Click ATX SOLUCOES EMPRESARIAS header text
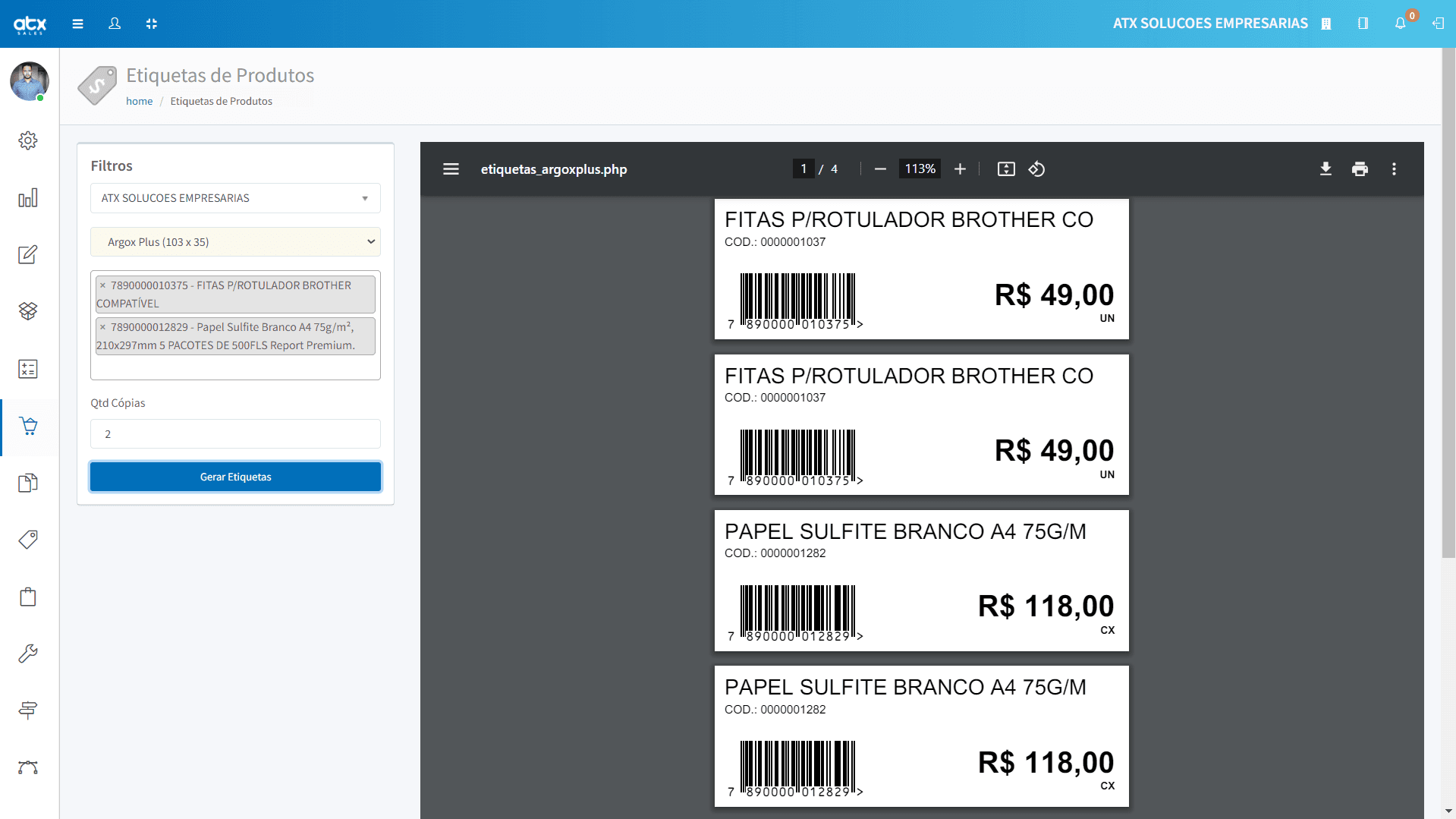The width and height of the screenshot is (1456, 819). pyautogui.click(x=1210, y=24)
